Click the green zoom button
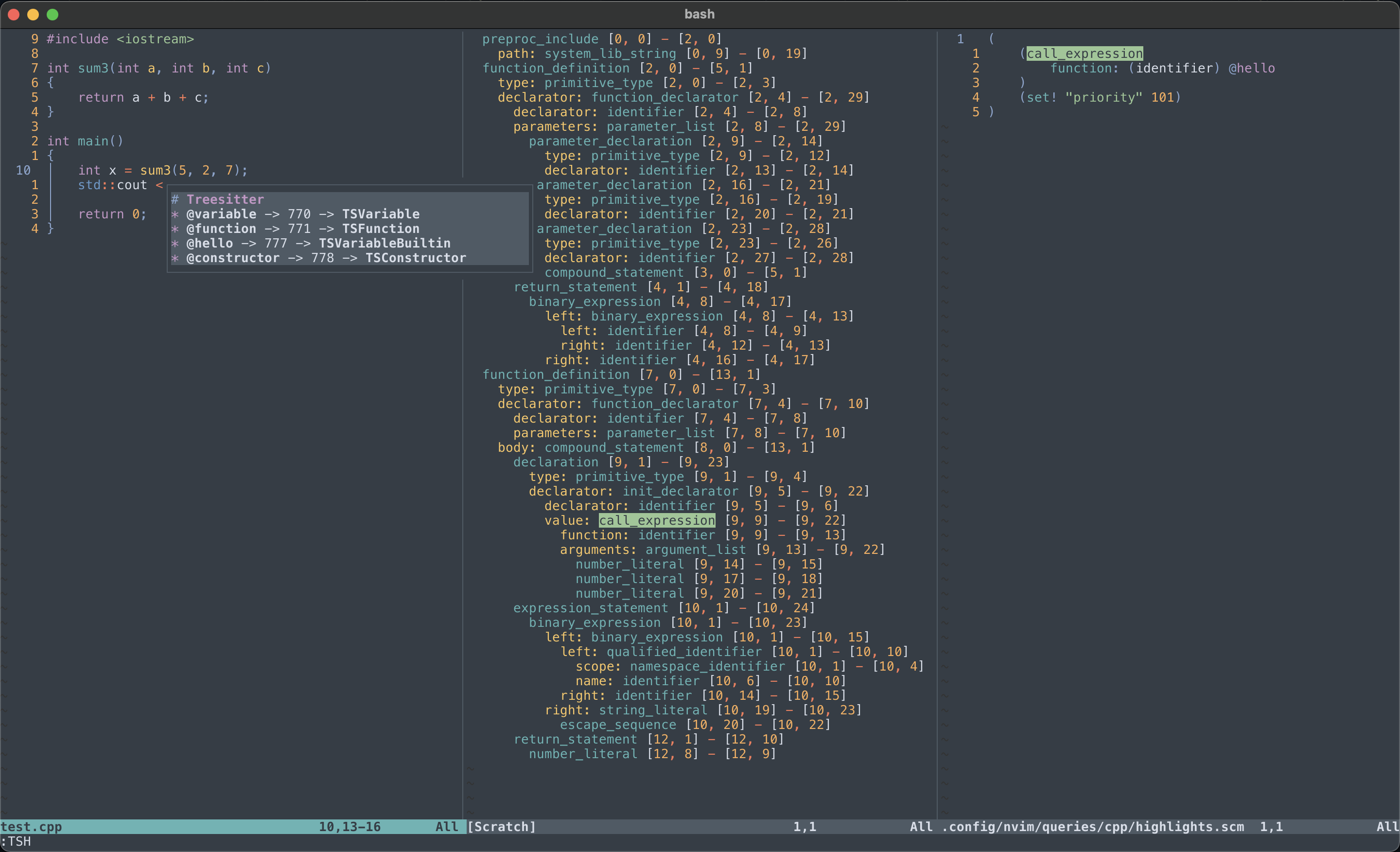Image resolution: width=1400 pixels, height=852 pixels. pos(52,15)
